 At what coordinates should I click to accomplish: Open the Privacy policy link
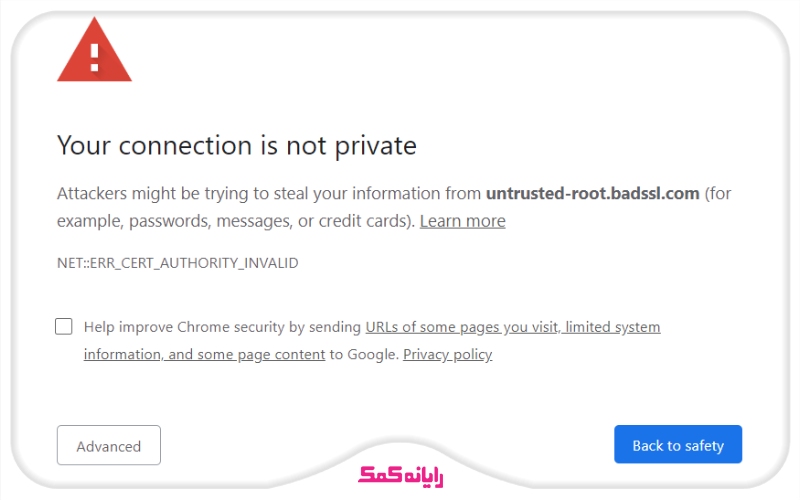click(x=447, y=354)
